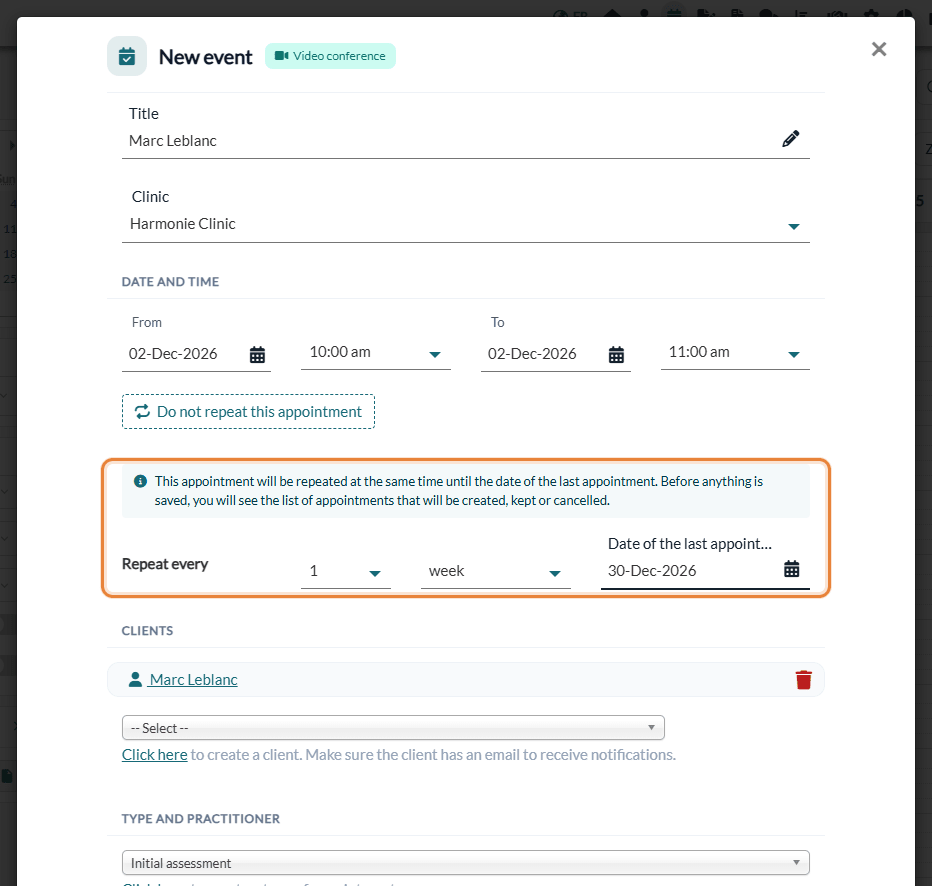Toggle the Video conference badge
This screenshot has width=932, height=886.
pyautogui.click(x=330, y=56)
